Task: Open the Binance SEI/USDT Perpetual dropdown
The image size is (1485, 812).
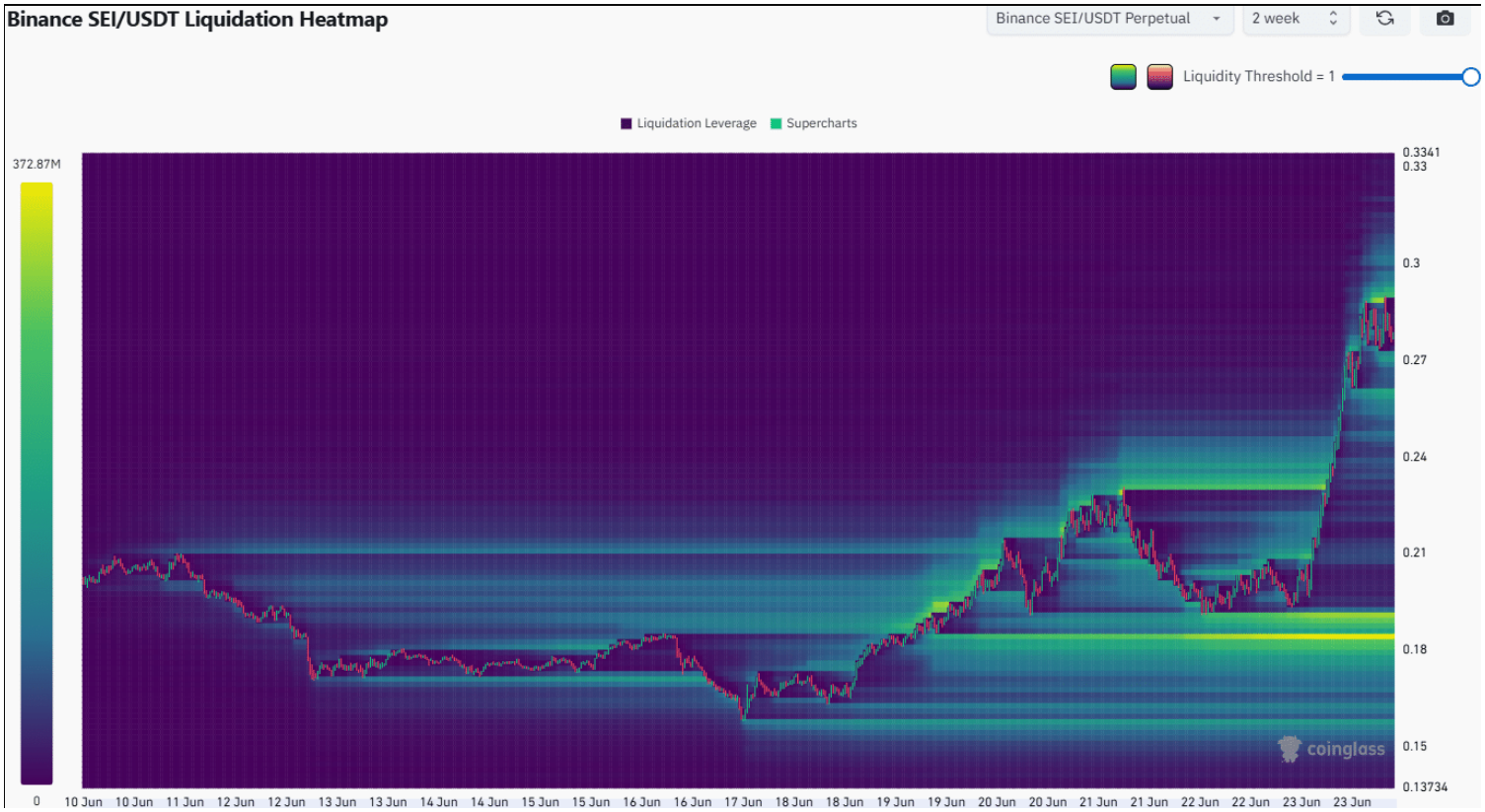Action: click(1093, 19)
